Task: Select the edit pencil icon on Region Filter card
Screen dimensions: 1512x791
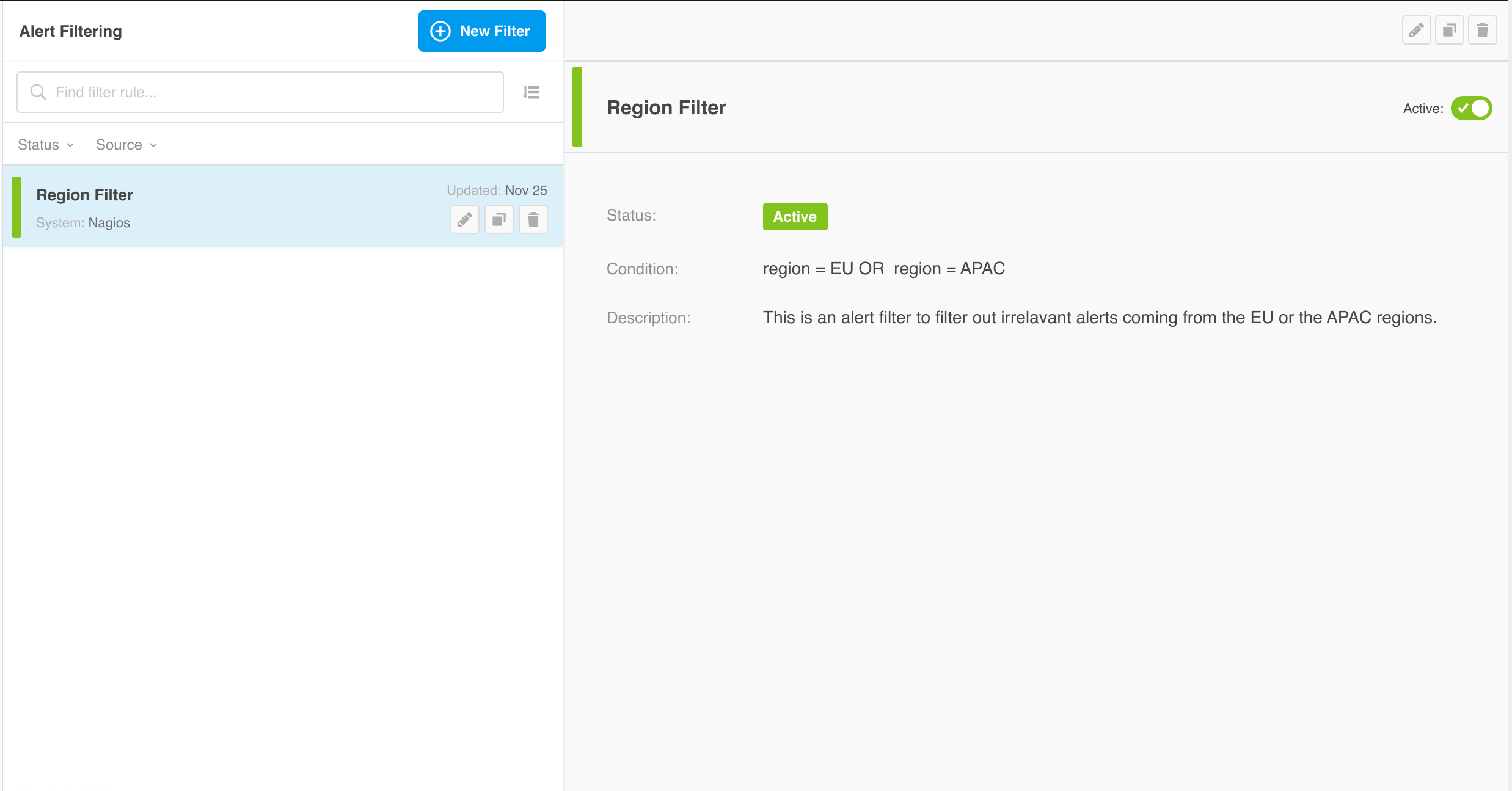Action: (x=464, y=219)
